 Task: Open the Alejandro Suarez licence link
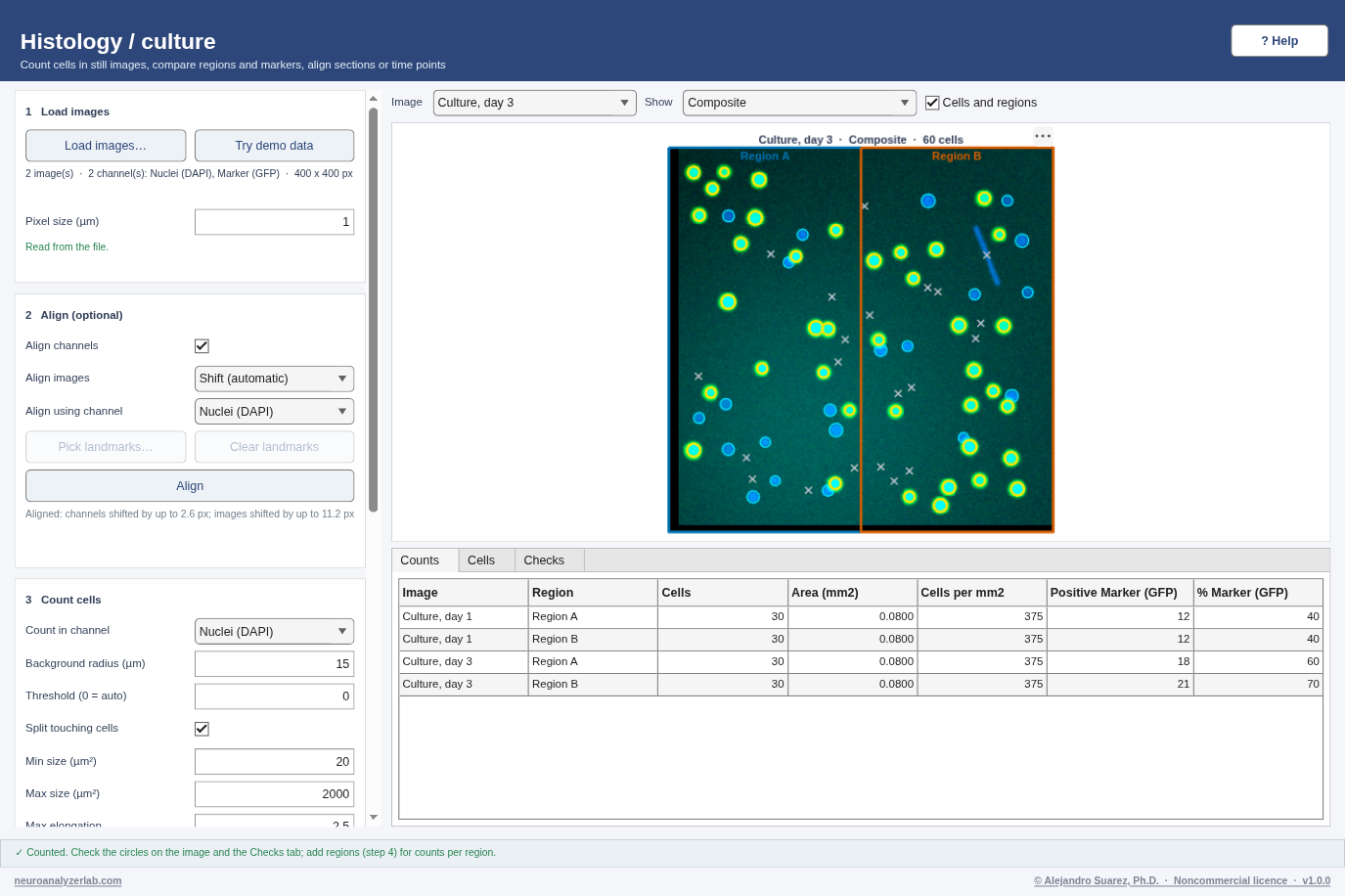click(x=1182, y=880)
